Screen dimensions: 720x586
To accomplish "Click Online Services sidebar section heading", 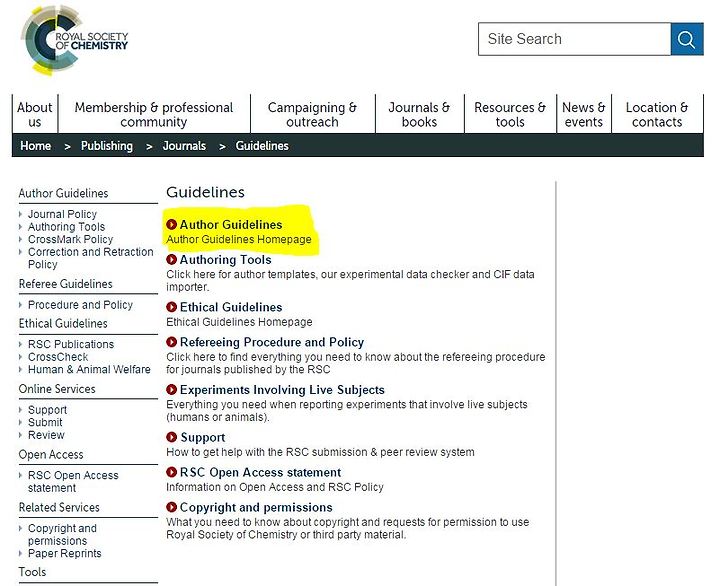I will point(57,389).
